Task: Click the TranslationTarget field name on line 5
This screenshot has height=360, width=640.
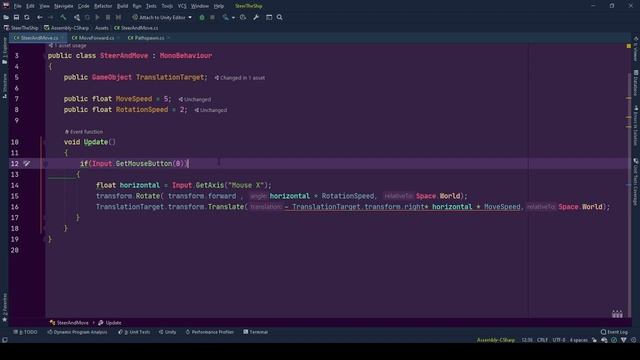Action: coord(170,77)
